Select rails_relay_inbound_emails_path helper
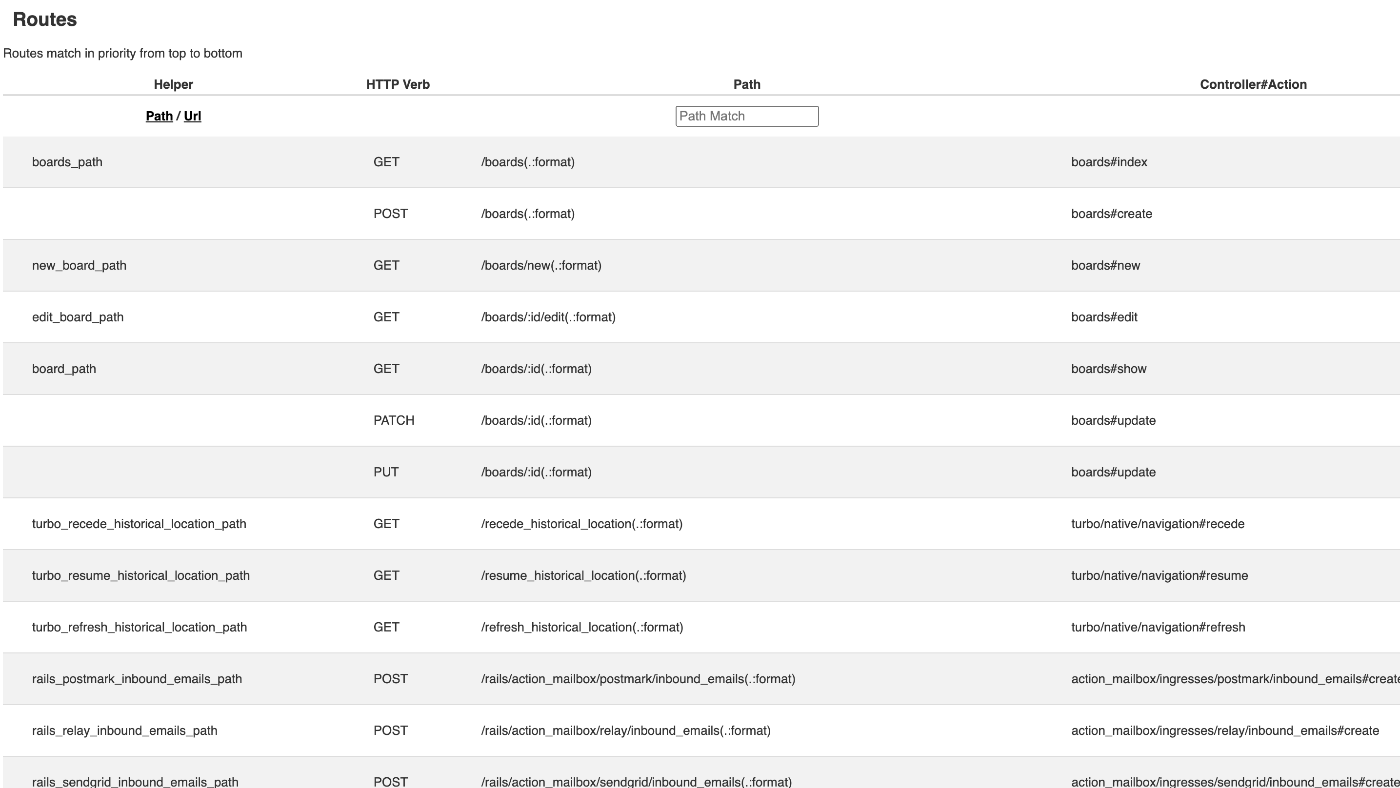 click(125, 731)
